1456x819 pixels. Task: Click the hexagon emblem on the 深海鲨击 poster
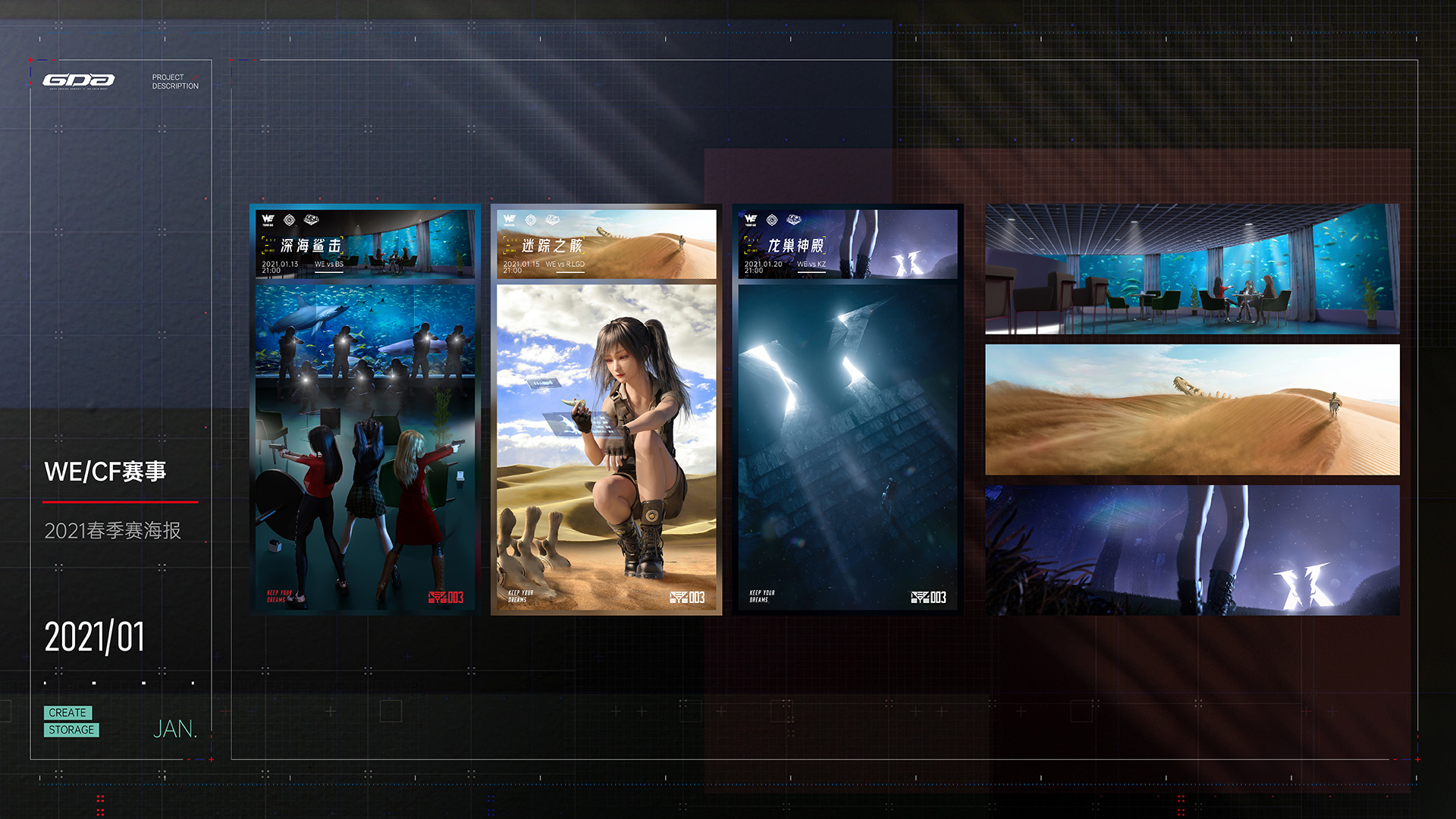tap(289, 220)
